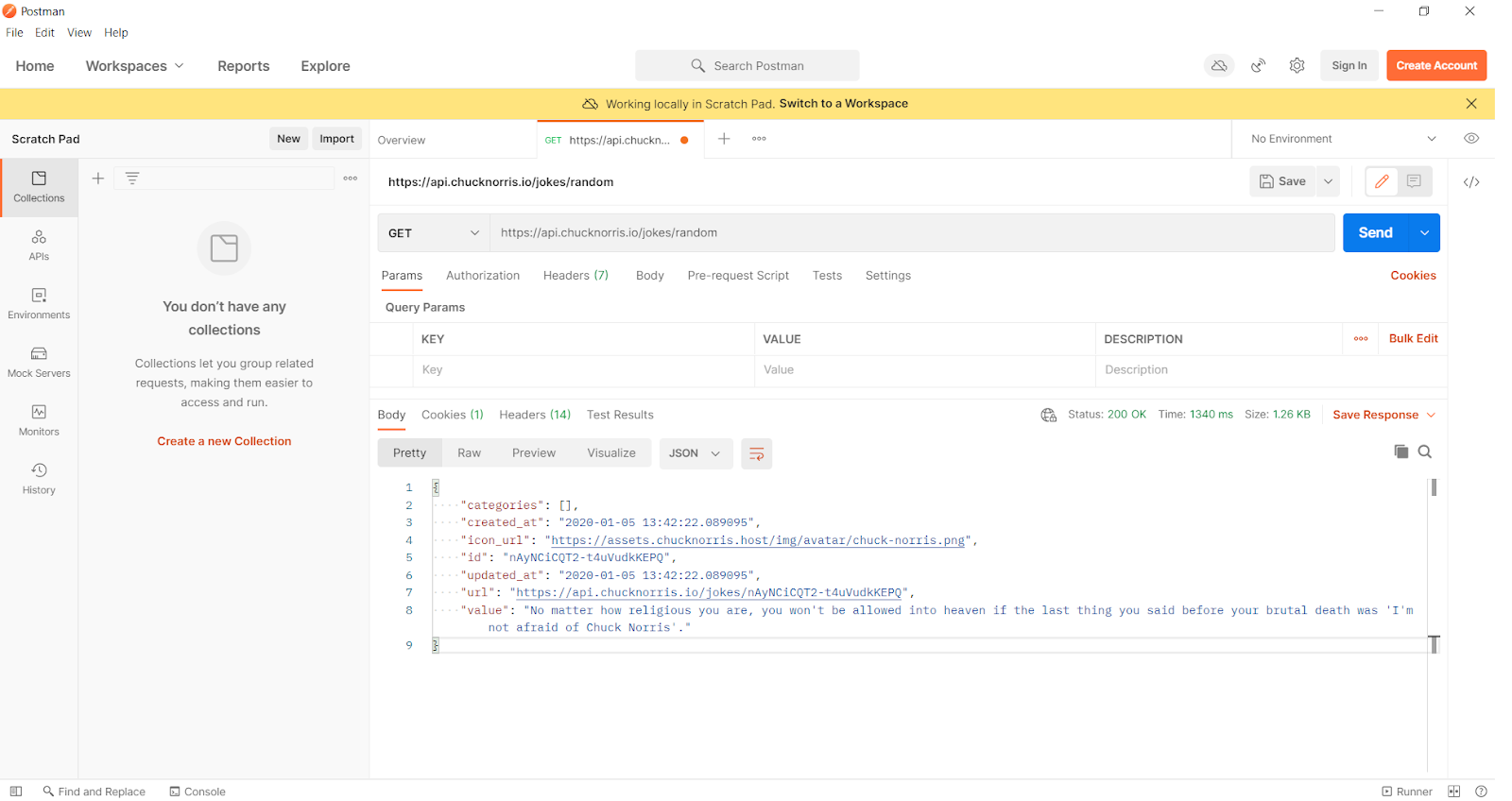Switch to comment mode icon
Screen dimensions: 1512x801
1414,181
